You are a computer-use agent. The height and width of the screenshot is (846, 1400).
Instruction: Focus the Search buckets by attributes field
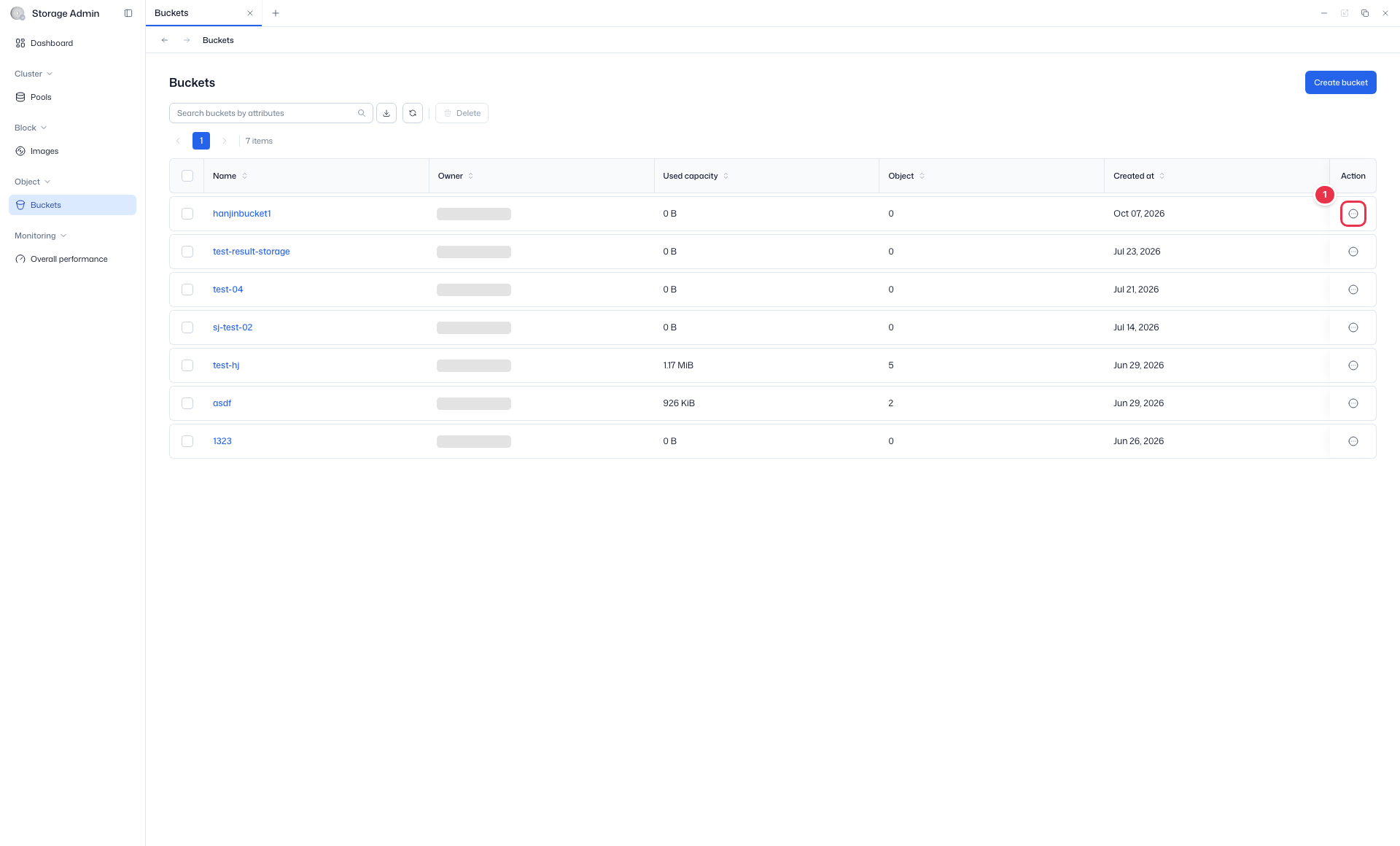point(271,113)
